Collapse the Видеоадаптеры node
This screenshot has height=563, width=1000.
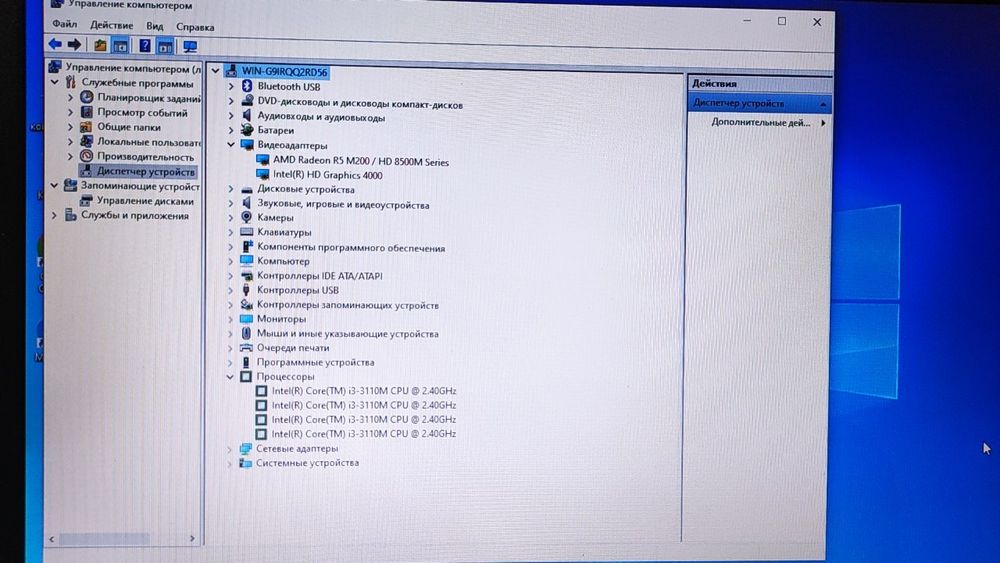tap(231, 145)
